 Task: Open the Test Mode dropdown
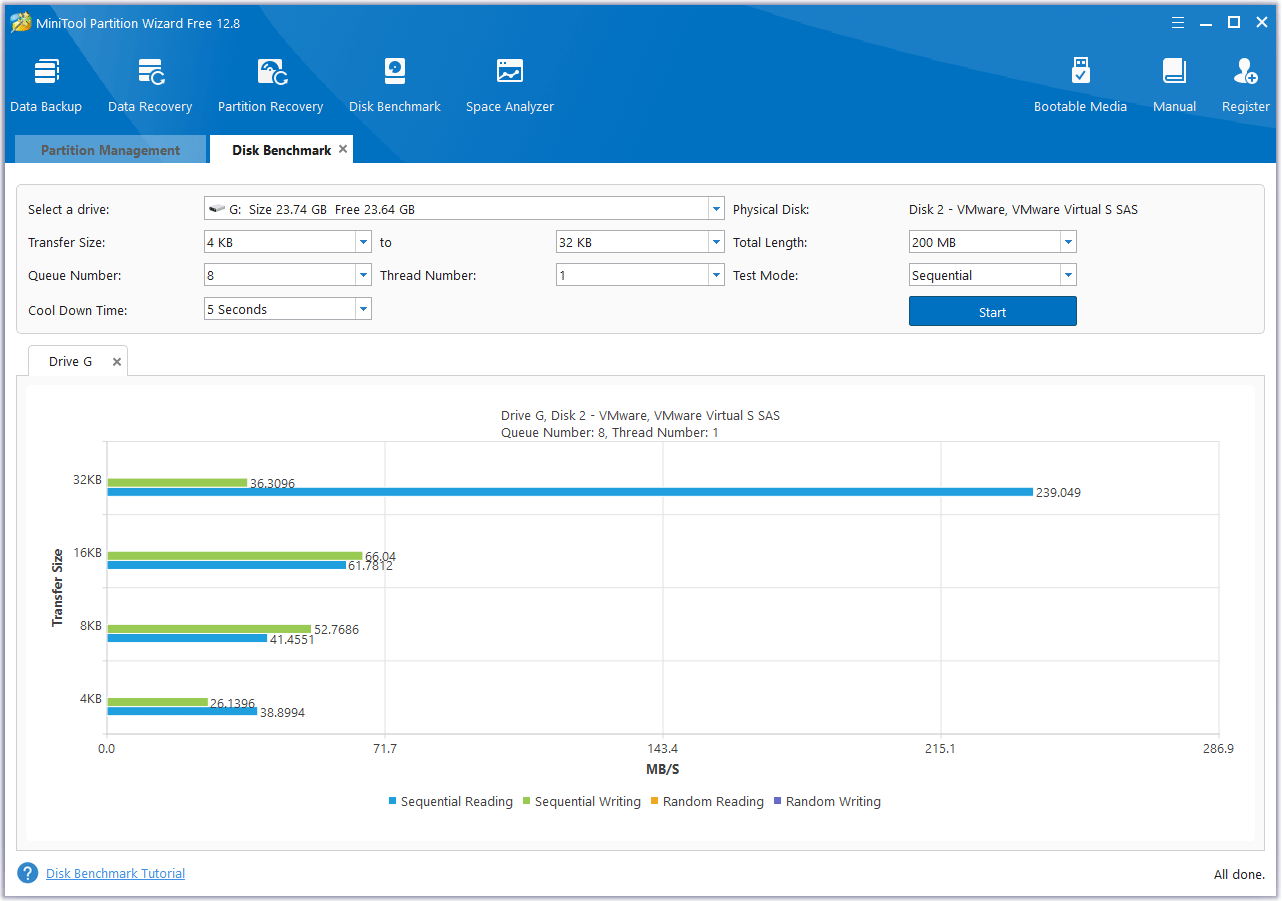1068,276
